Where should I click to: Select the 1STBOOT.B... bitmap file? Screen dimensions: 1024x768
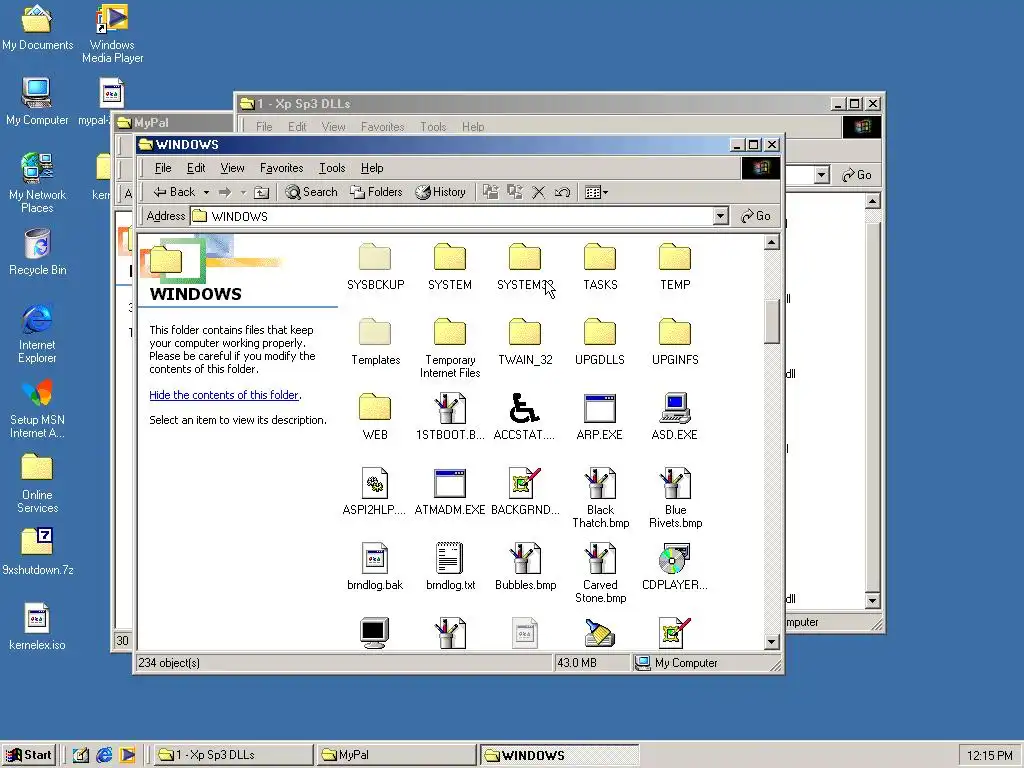click(x=449, y=417)
